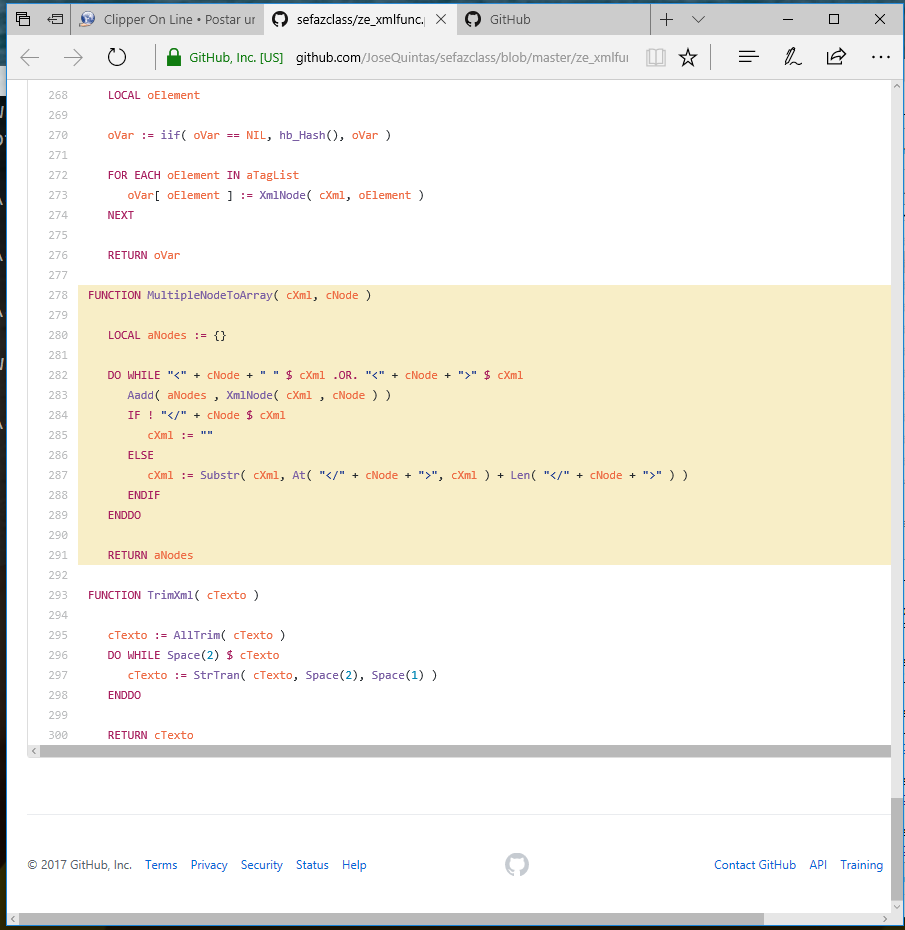905x930 pixels.
Task: Click the Back navigation arrow
Action: pos(30,57)
